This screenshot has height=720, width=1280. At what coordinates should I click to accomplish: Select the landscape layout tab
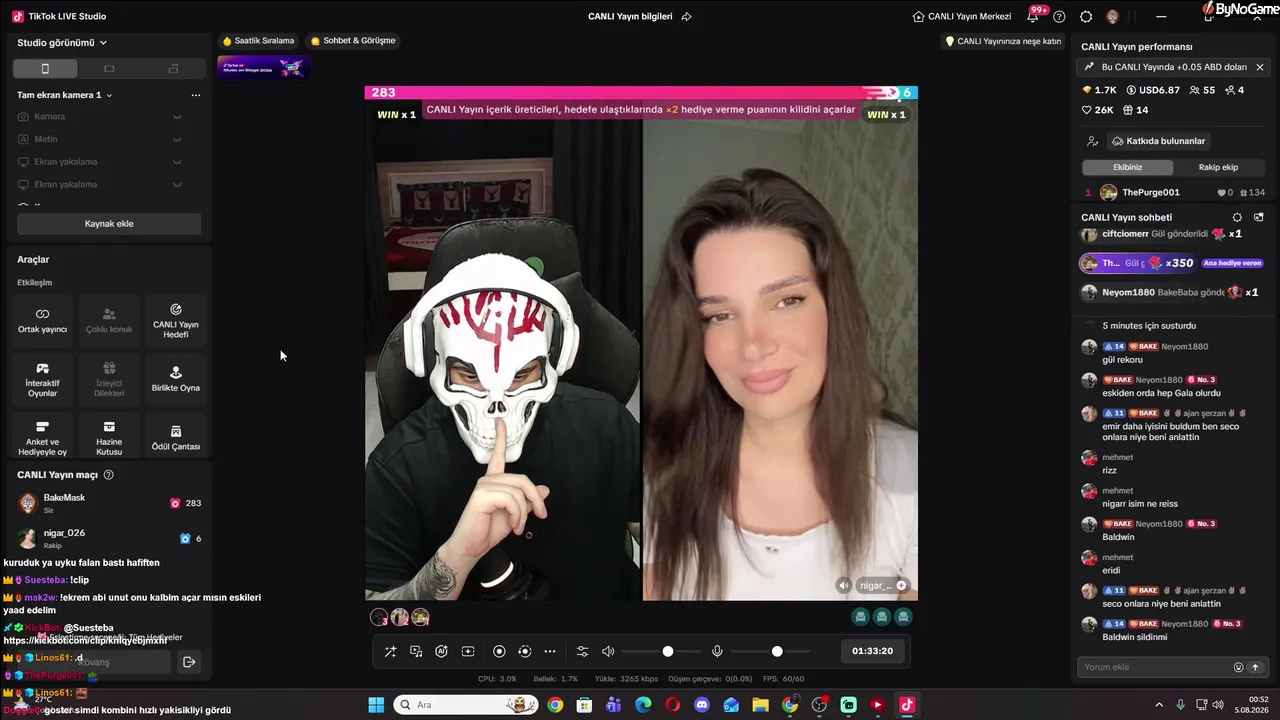[109, 68]
